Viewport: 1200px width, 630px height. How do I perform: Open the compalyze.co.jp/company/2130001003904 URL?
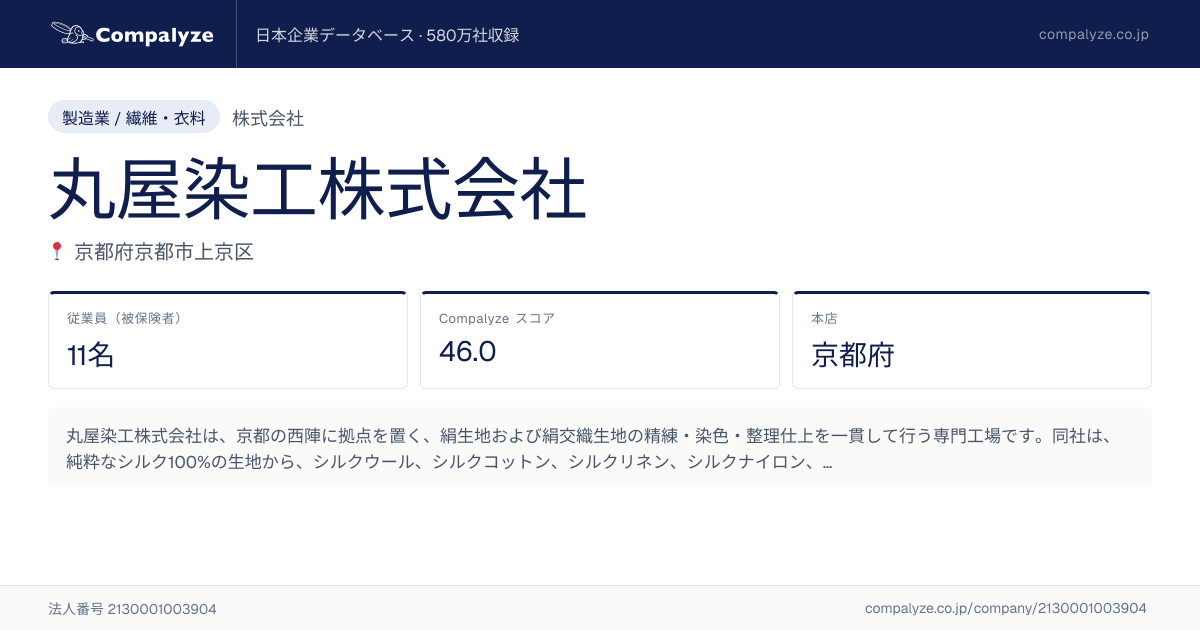click(1005, 608)
